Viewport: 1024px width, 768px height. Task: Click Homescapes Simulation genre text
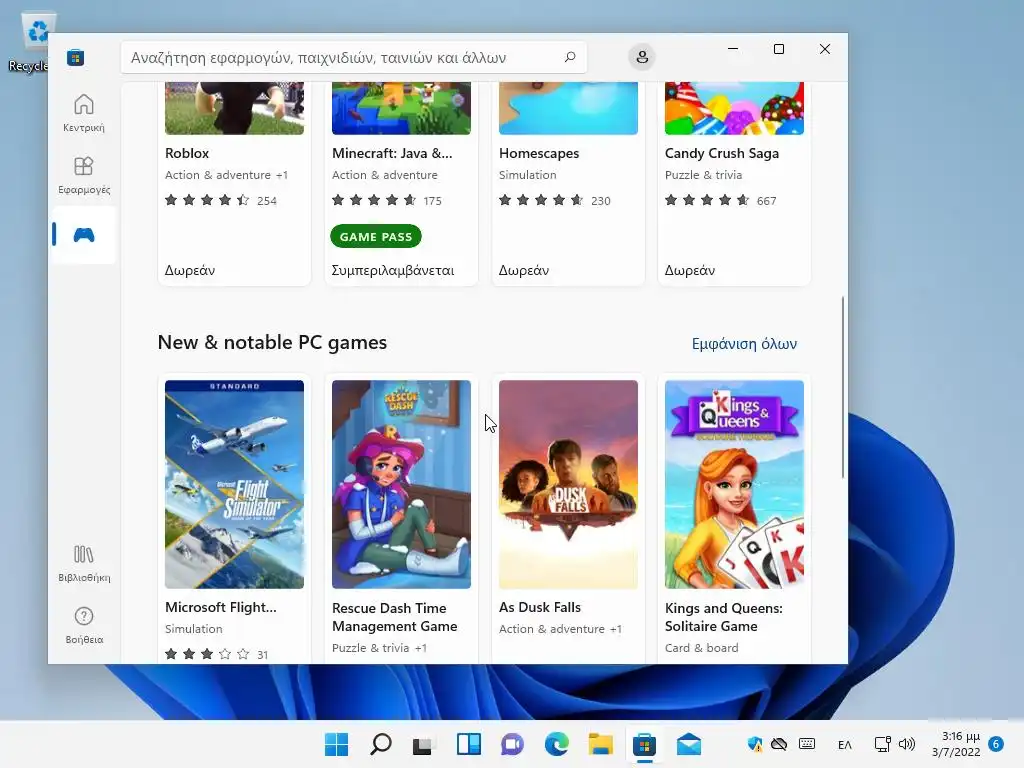[x=528, y=174]
